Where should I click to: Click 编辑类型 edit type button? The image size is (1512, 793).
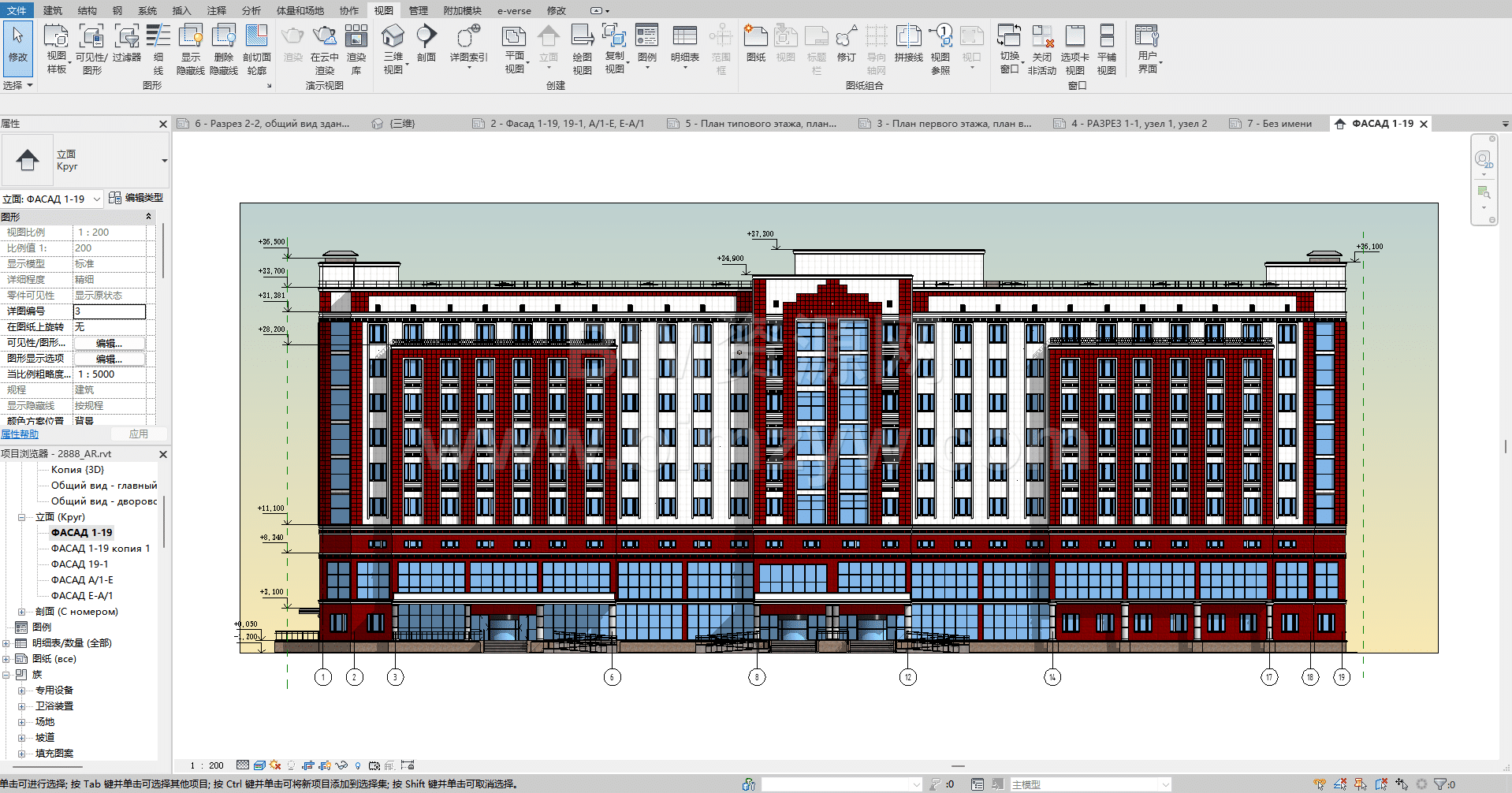136,198
